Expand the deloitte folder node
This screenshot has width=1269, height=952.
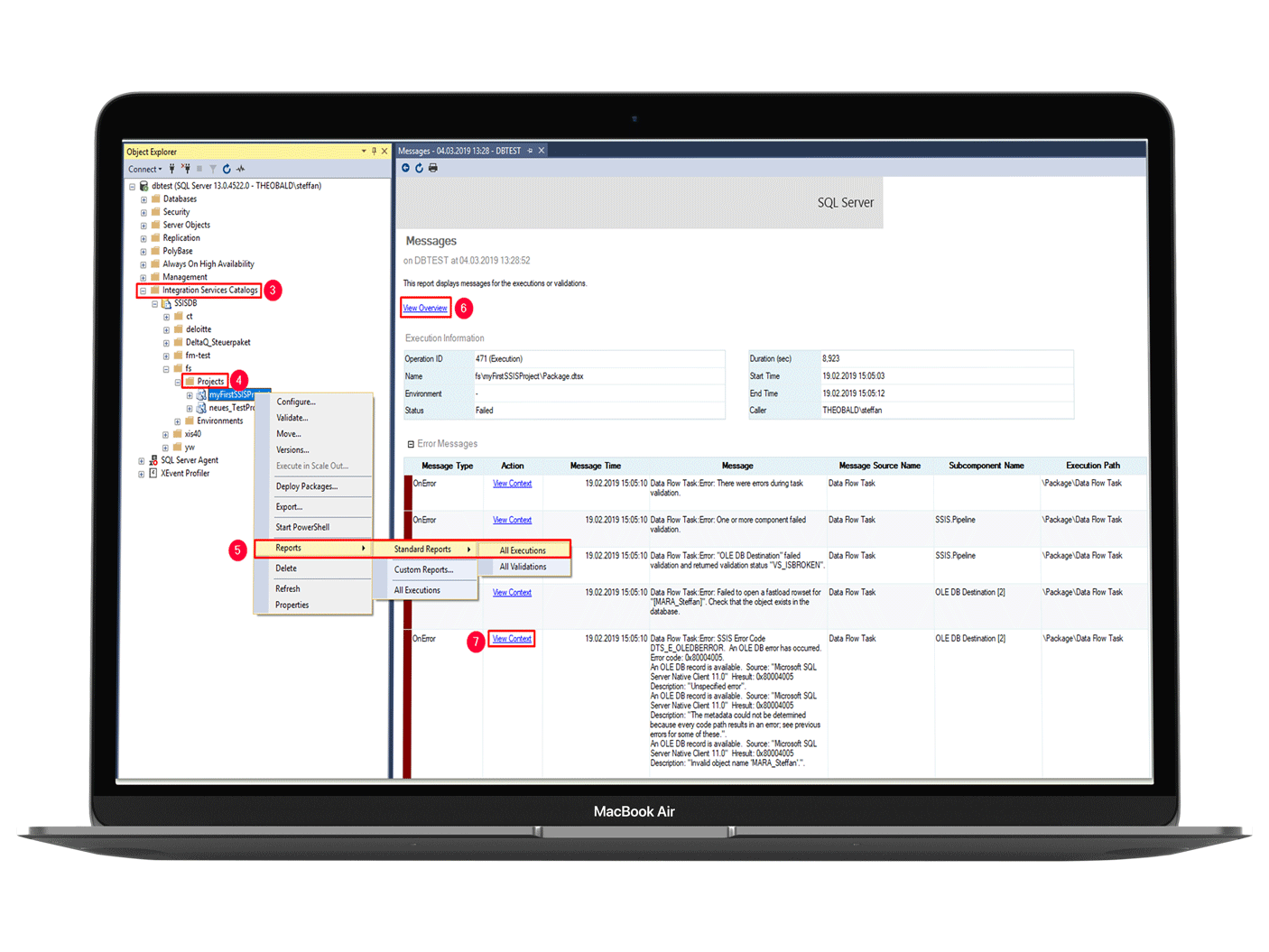(x=166, y=330)
